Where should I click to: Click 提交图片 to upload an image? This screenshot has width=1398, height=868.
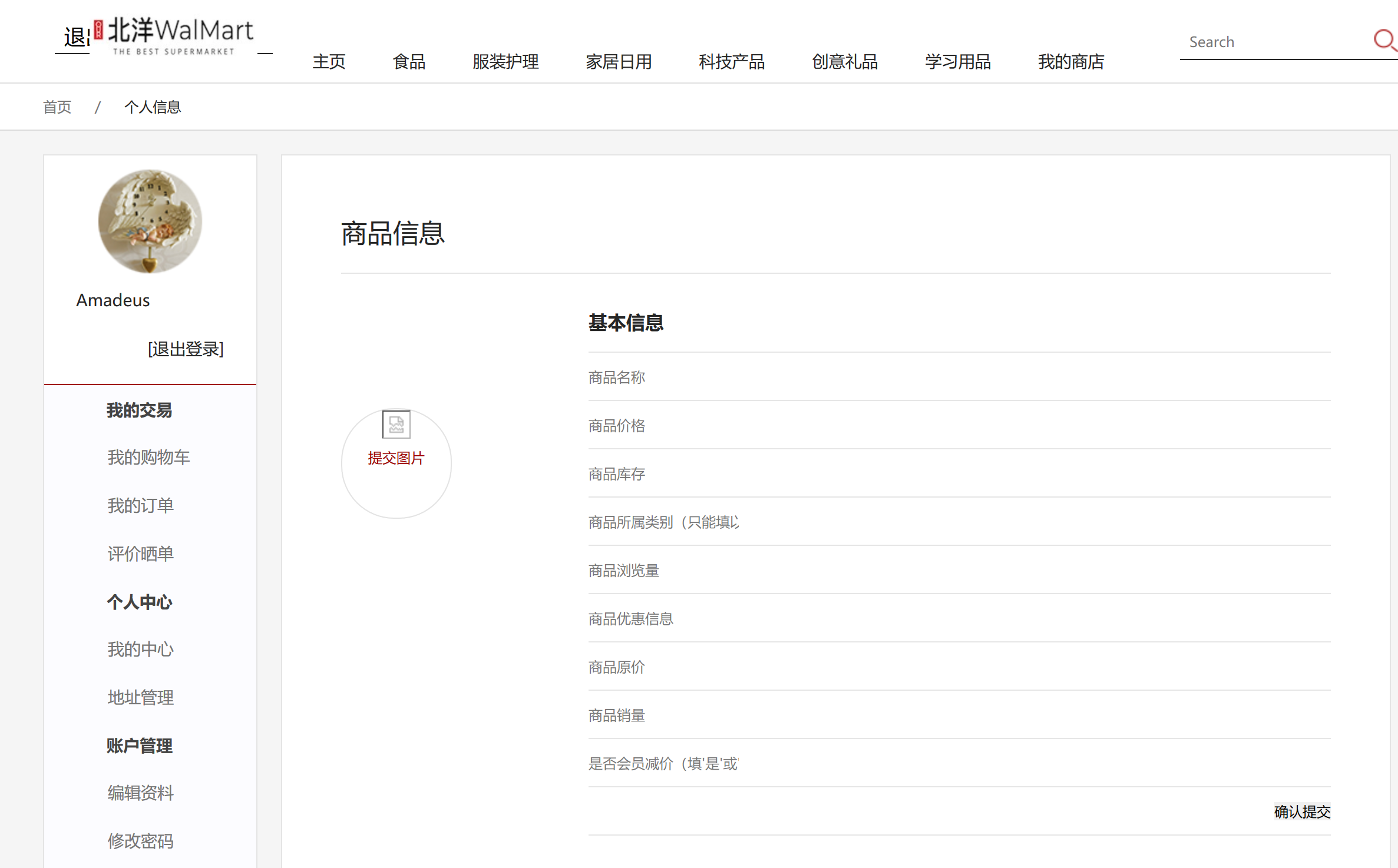click(396, 458)
